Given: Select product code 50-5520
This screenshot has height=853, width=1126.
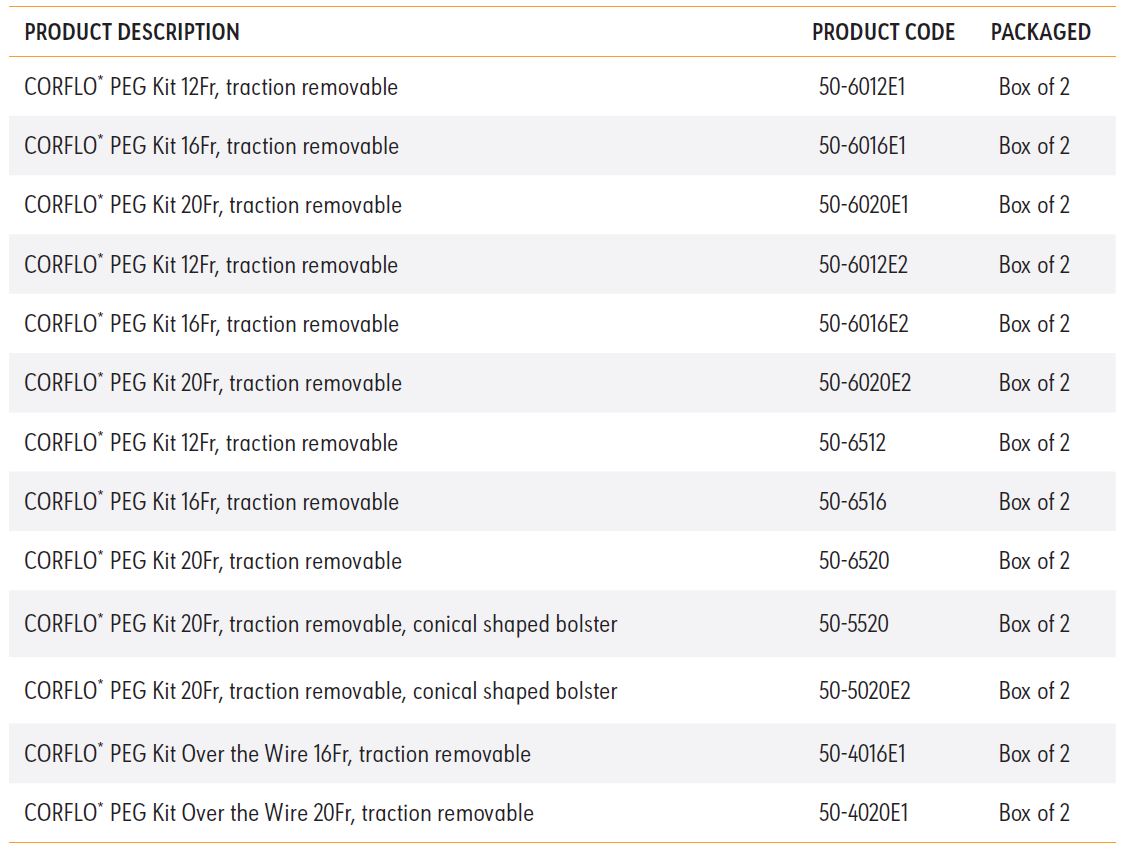Looking at the screenshot, I should click(x=854, y=623).
